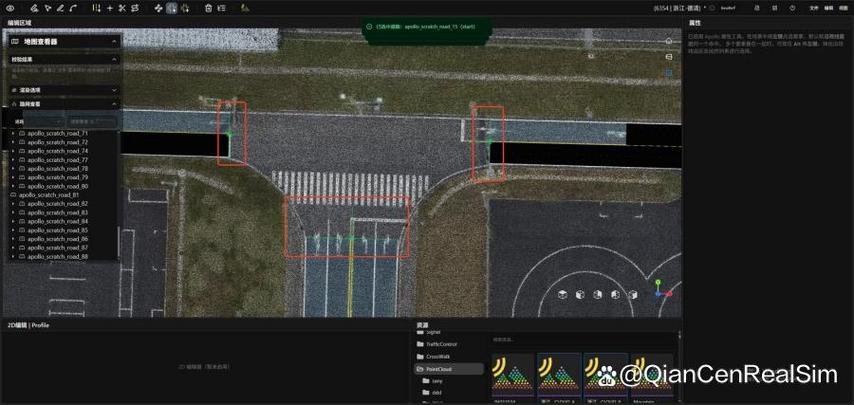854x405 pixels.
Task: Select the PointCloud folder in resources
Action: 449,369
